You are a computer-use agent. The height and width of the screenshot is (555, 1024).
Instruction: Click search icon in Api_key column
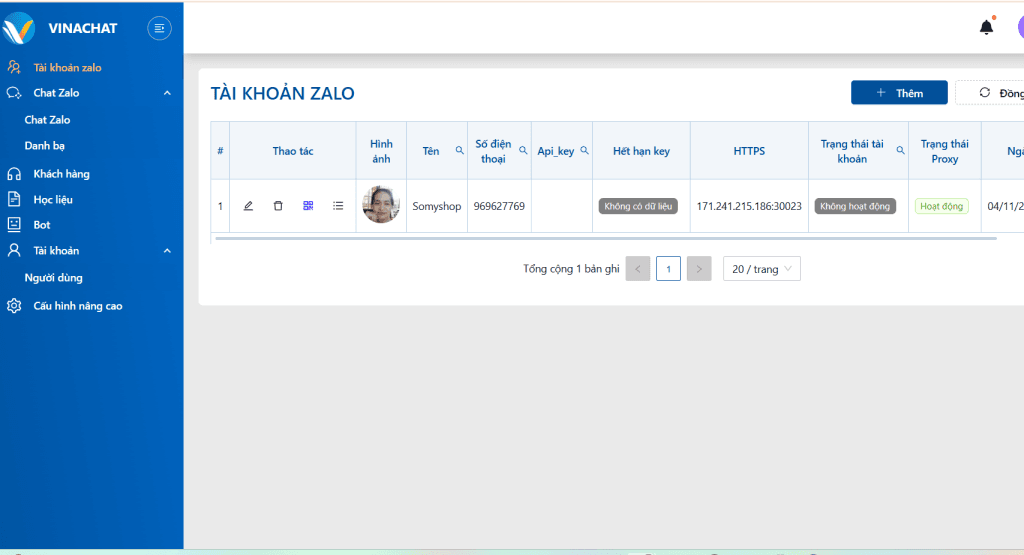[585, 151]
